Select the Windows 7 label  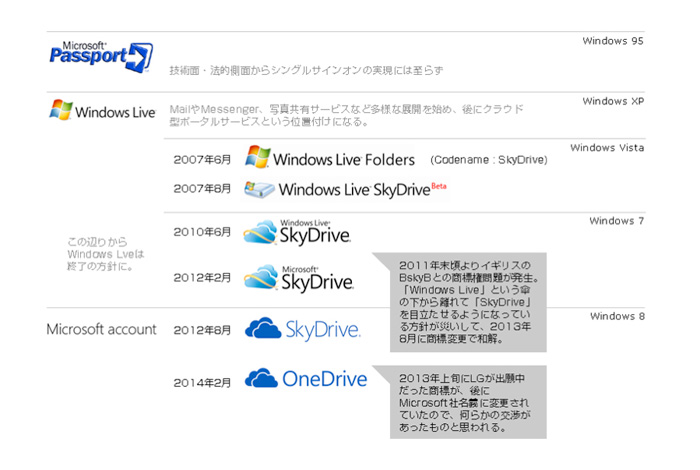[x=617, y=221]
